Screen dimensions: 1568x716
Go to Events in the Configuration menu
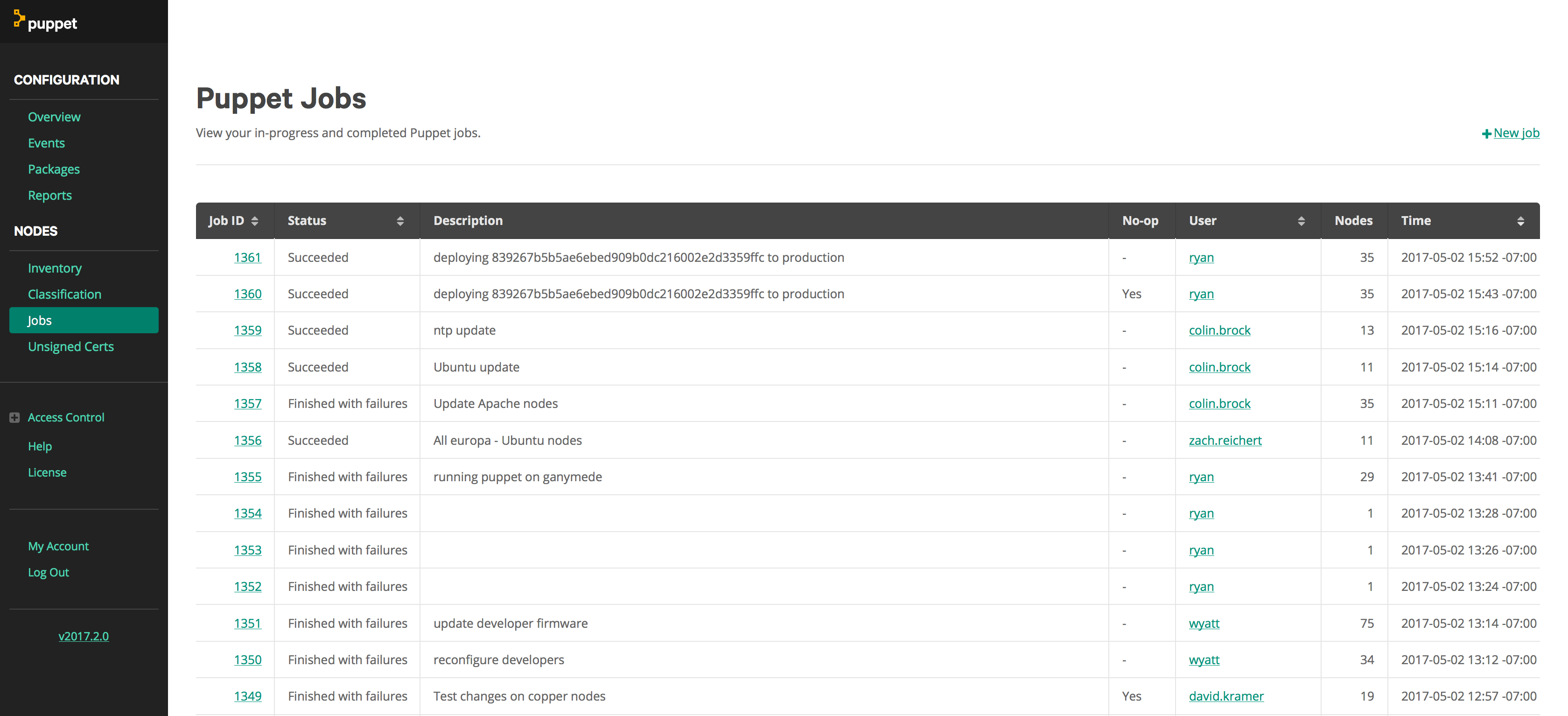coord(46,143)
